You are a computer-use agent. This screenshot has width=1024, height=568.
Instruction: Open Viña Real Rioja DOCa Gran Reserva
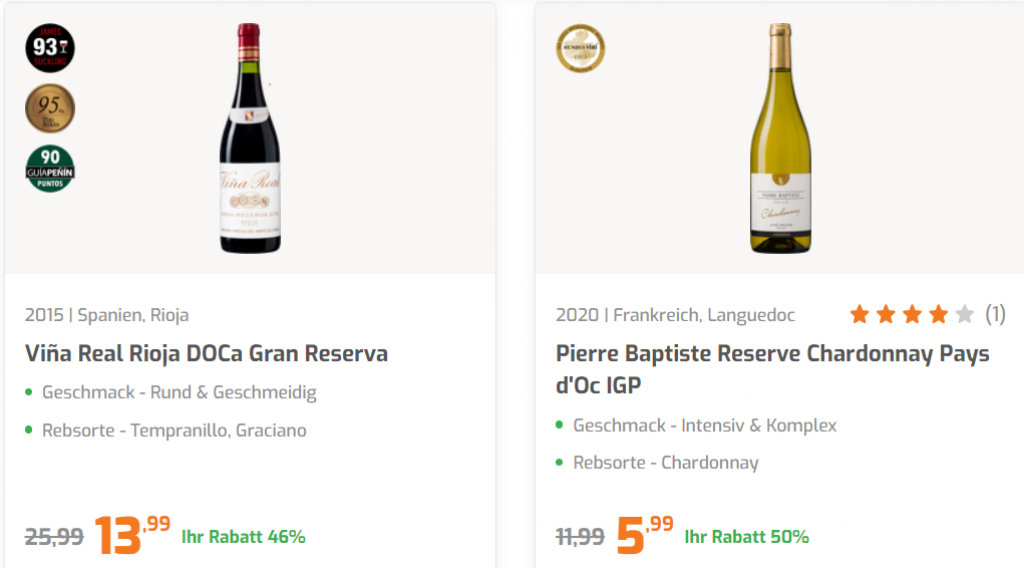206,354
